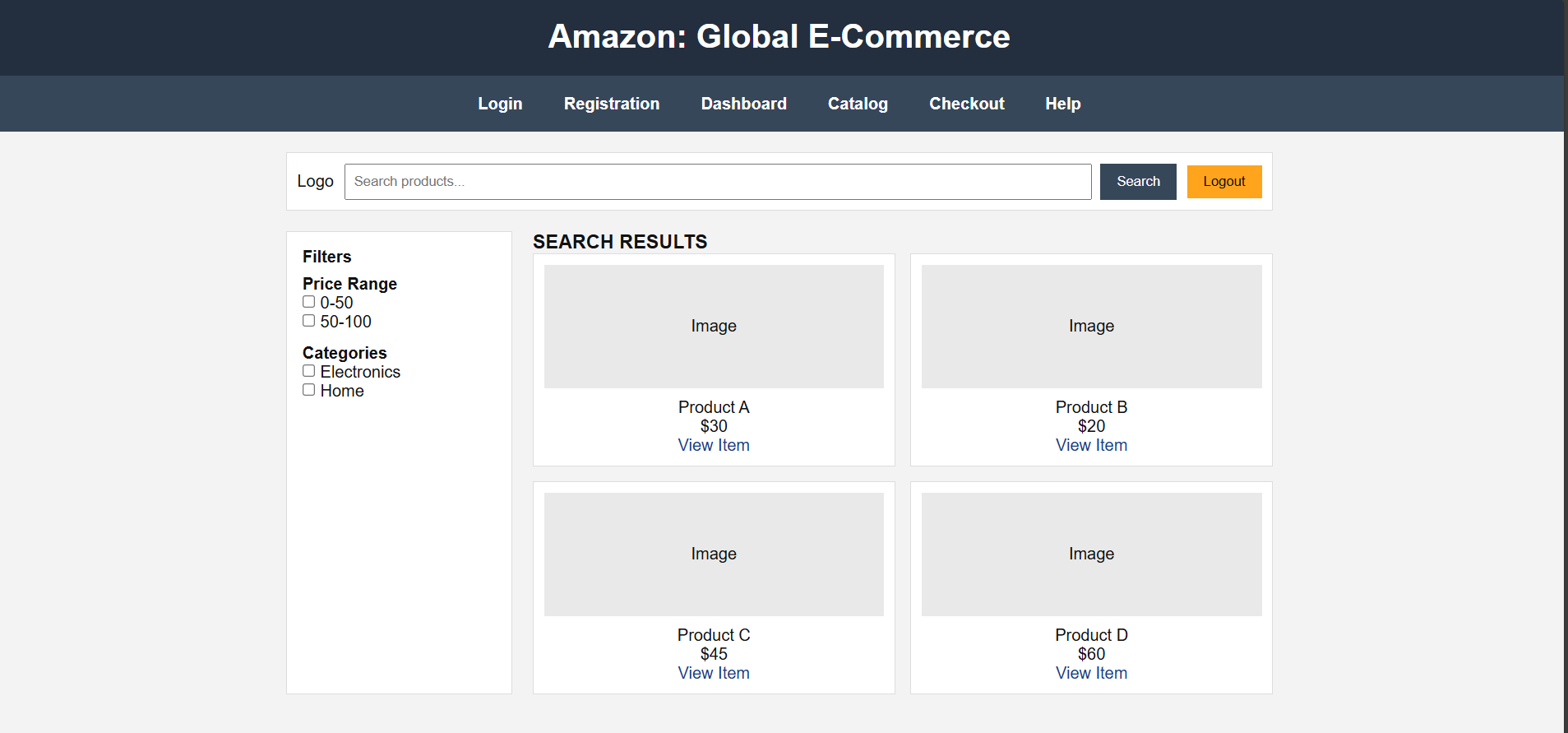Open View Item link for Product B
The height and width of the screenshot is (733, 1568).
pos(1091,445)
